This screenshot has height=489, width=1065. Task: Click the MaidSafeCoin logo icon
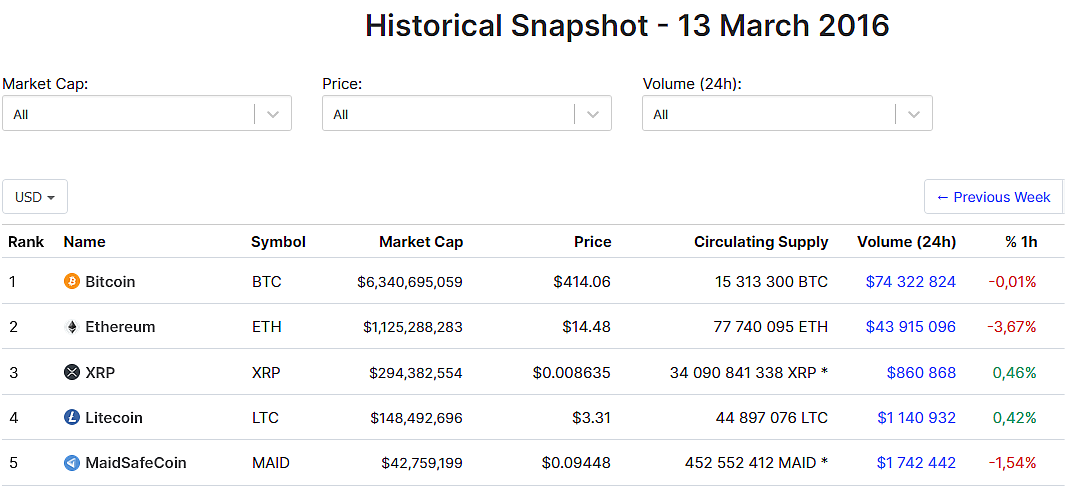coord(71,463)
